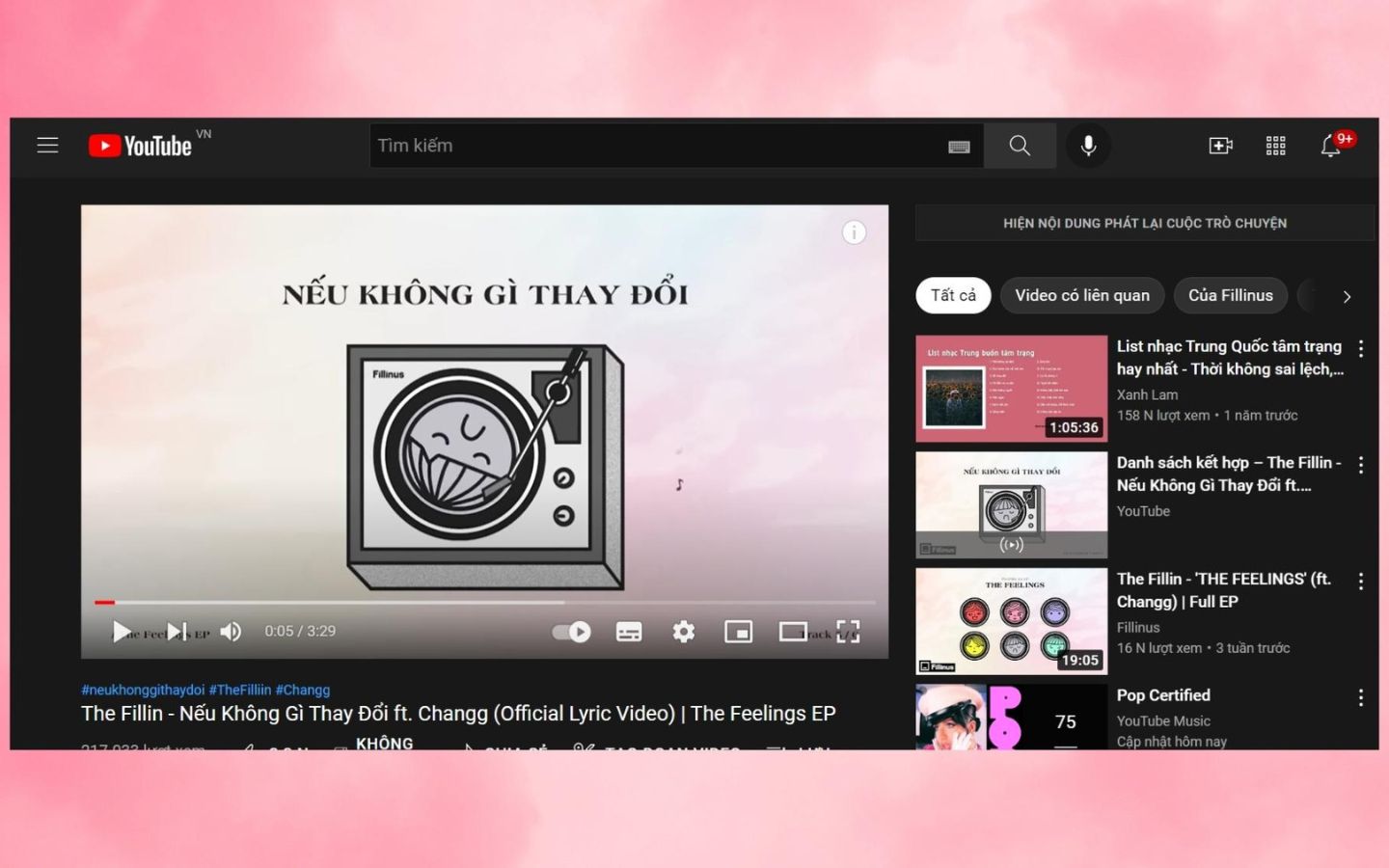Open Pop Certified playlist thumbnail

click(x=1011, y=717)
